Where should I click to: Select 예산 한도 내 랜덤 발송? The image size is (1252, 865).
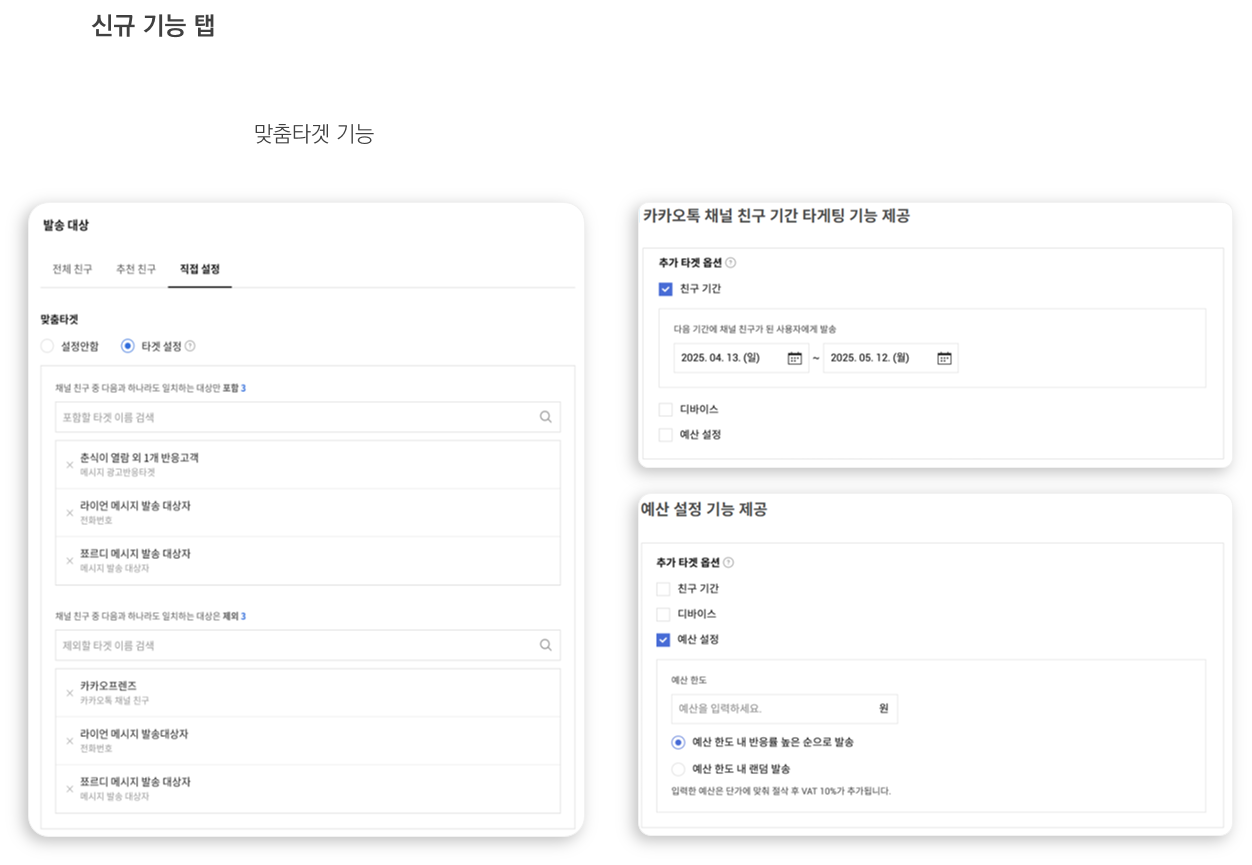pyautogui.click(x=679, y=769)
